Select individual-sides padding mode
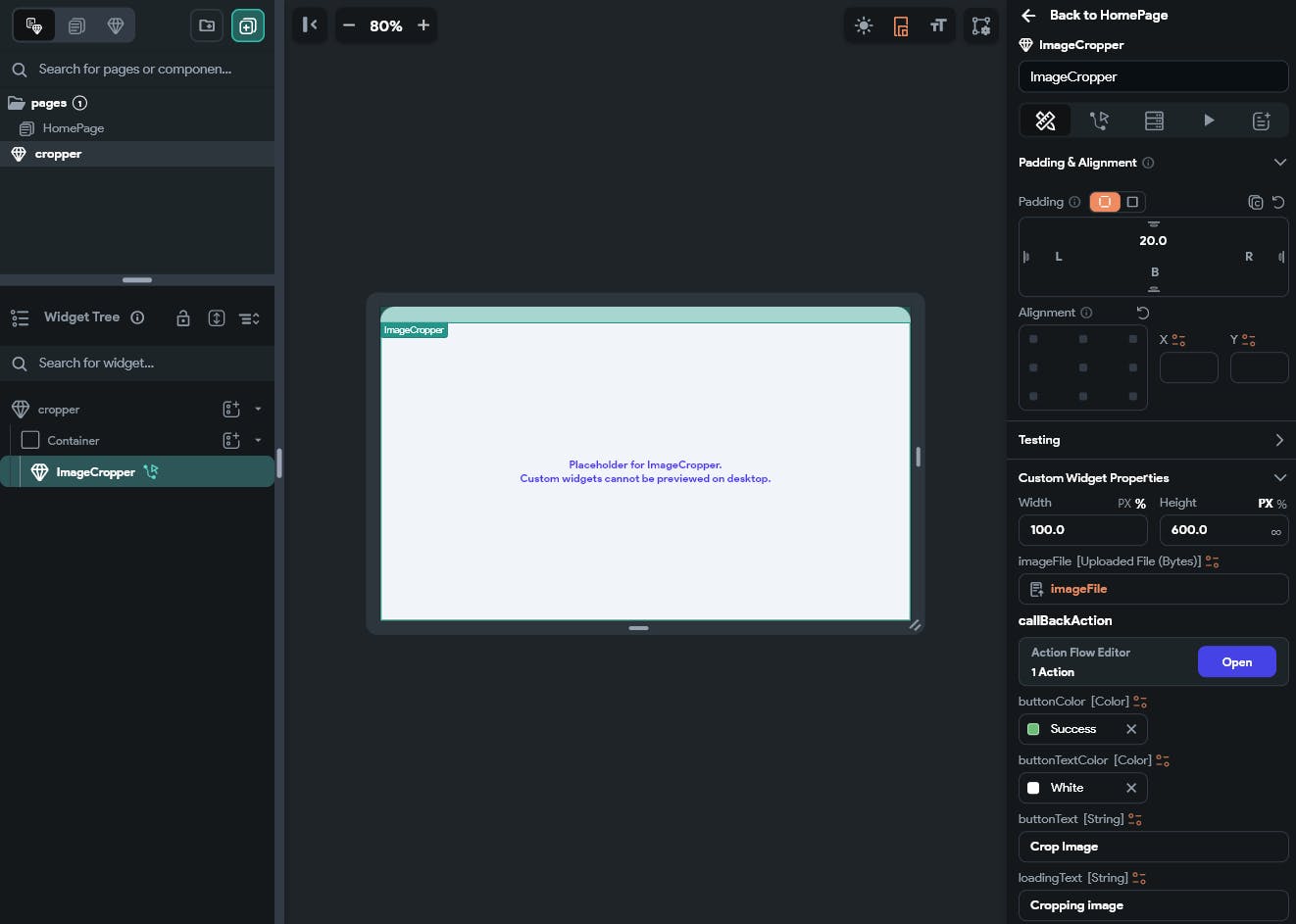The height and width of the screenshot is (924, 1296). coord(1132,202)
